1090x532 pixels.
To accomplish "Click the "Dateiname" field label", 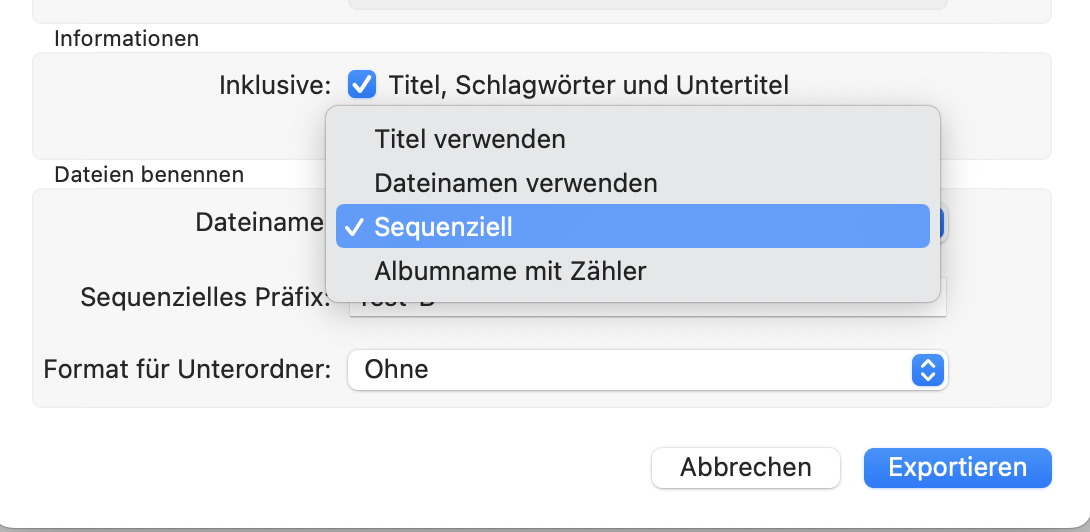I will coord(259,222).
